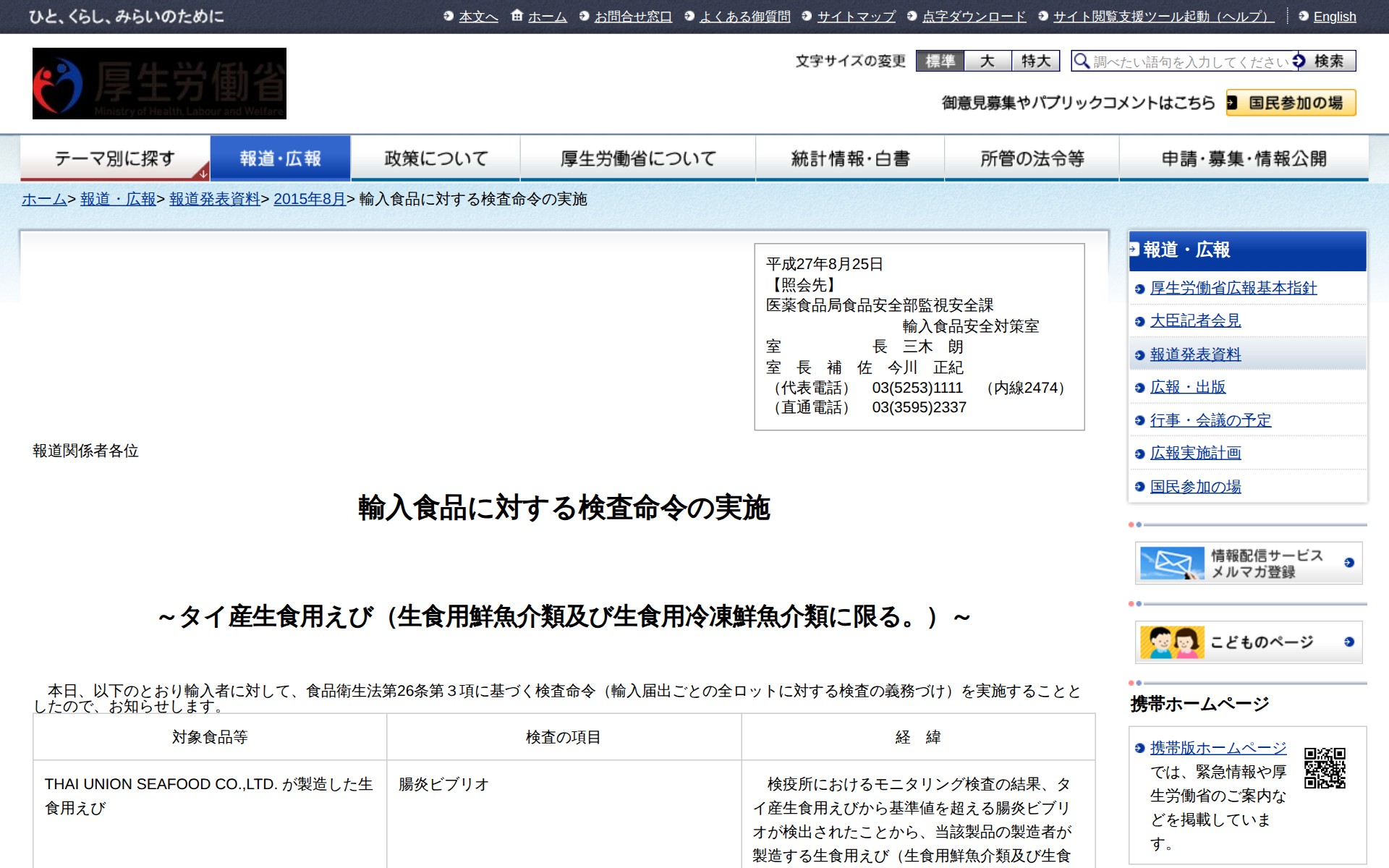The image size is (1389, 868).
Task: Open the 政策について navigation menu
Action: tap(435, 156)
